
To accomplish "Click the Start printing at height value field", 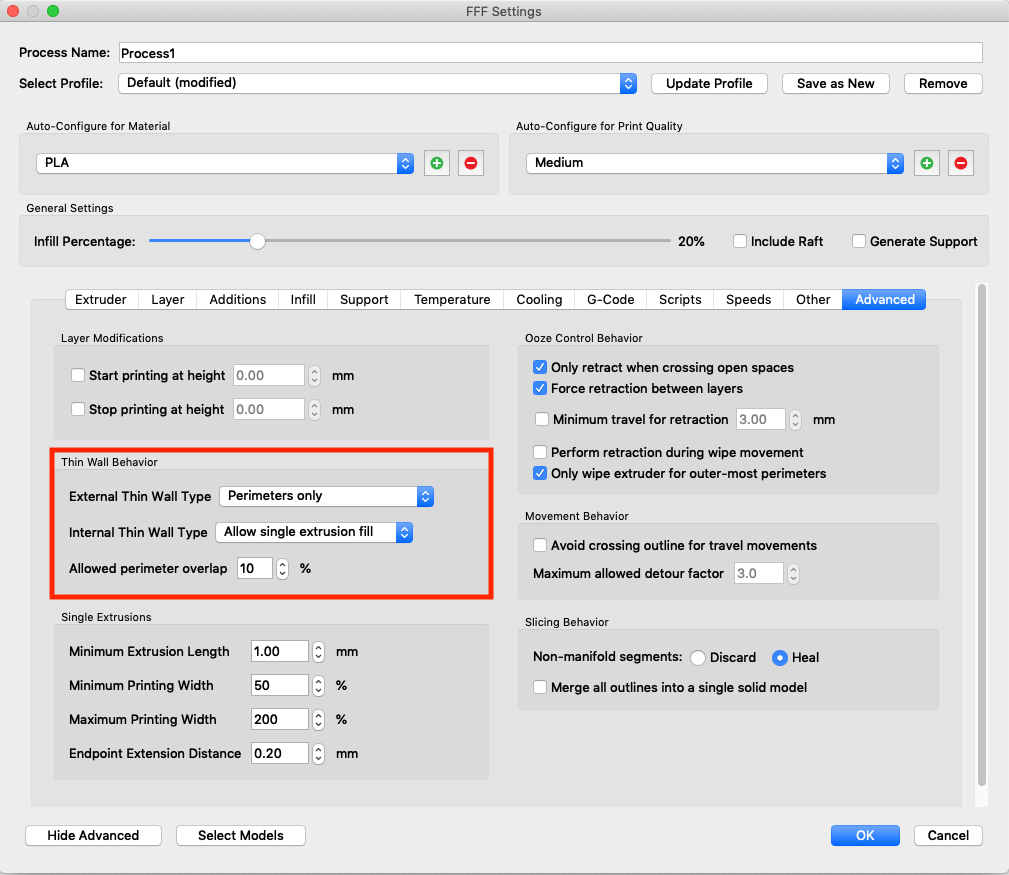I will (x=269, y=375).
